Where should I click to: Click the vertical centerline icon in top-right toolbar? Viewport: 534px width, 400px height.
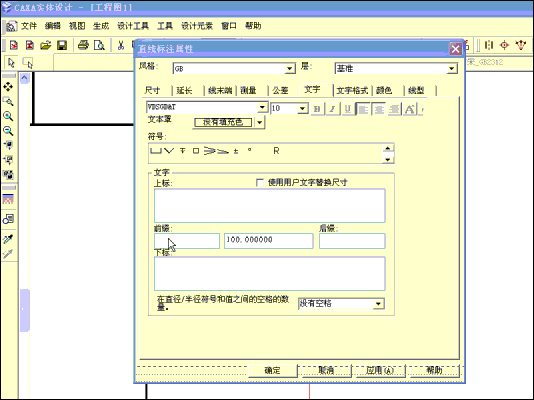coord(489,45)
